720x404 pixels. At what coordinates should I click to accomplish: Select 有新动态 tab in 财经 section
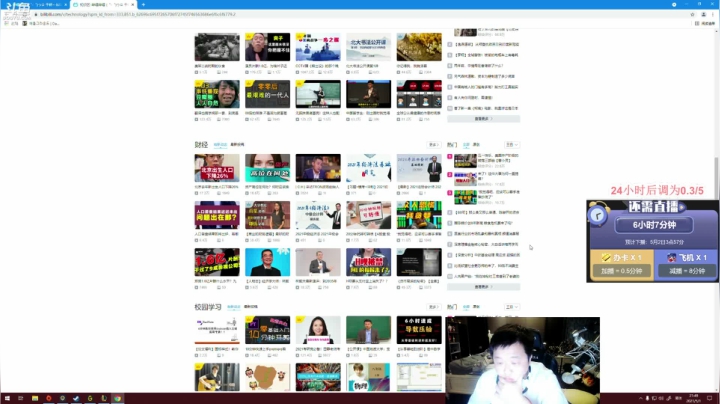coord(220,145)
